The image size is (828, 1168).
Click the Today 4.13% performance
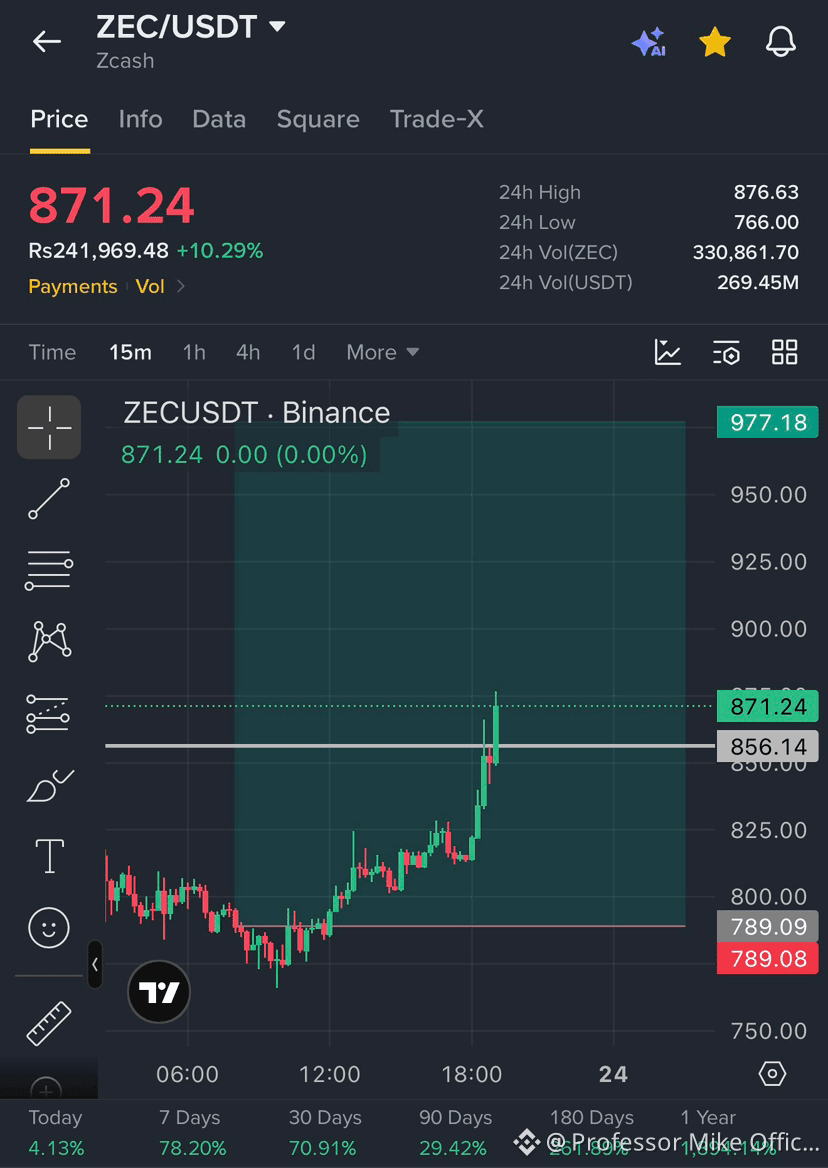[56, 1132]
